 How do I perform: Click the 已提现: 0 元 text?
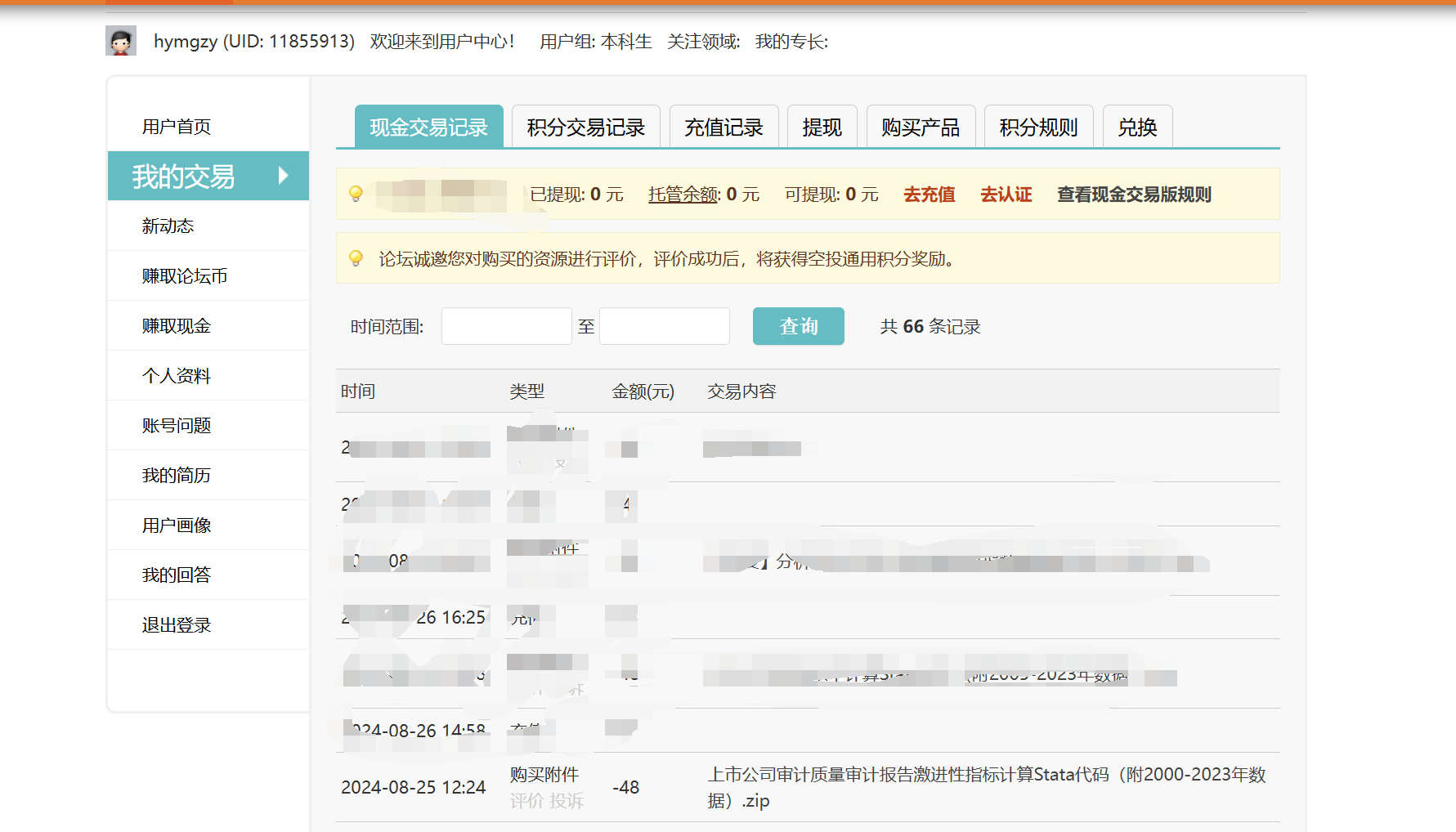point(577,195)
